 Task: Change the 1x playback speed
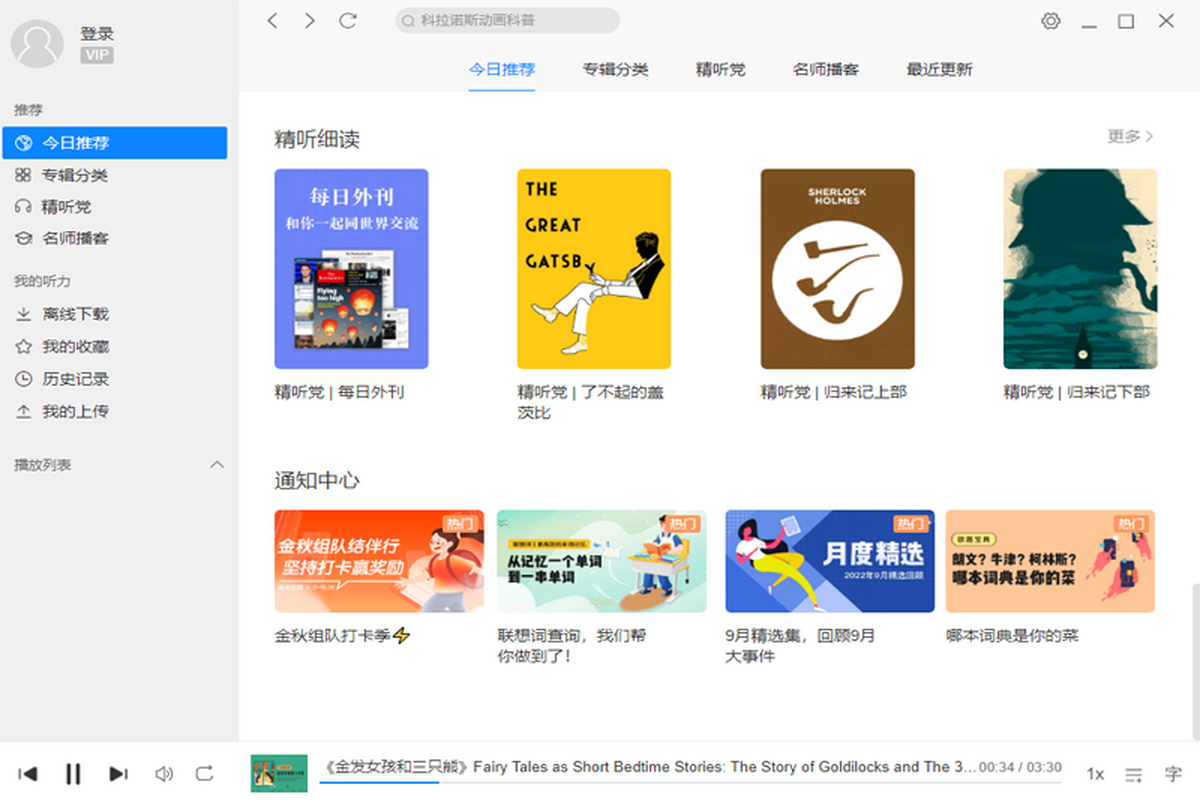(1095, 774)
